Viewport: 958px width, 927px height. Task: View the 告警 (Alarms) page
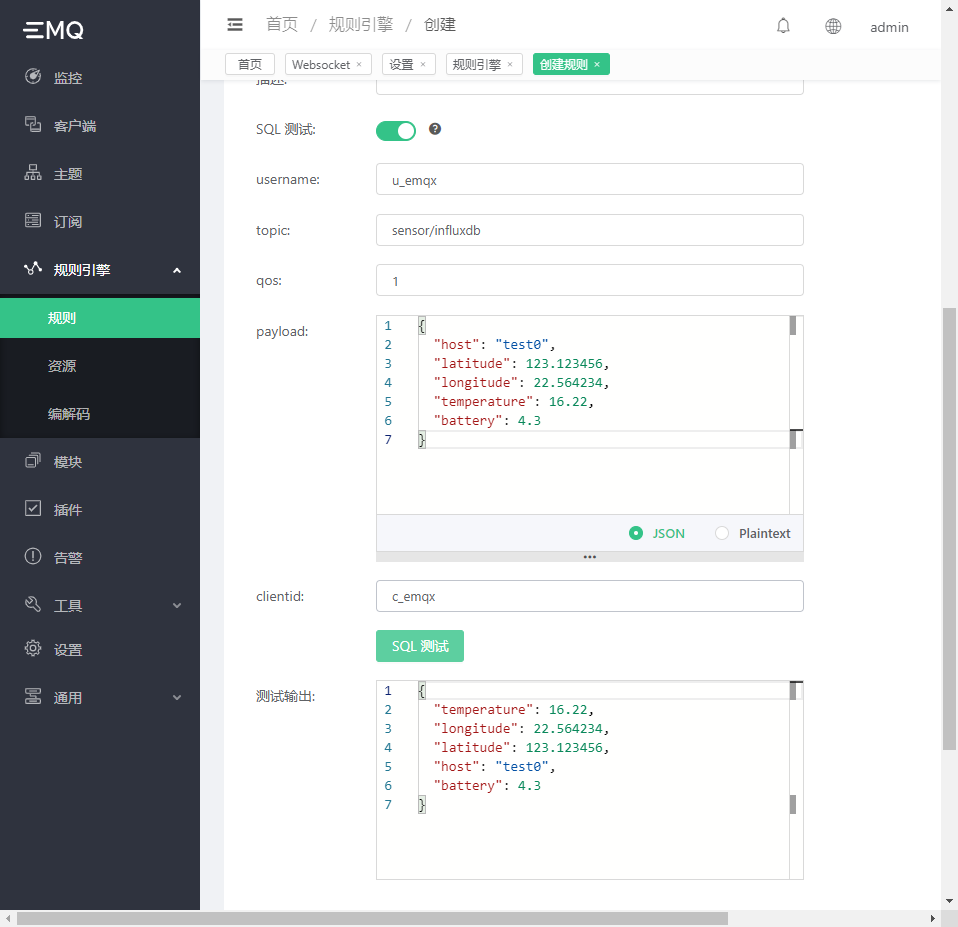click(67, 557)
